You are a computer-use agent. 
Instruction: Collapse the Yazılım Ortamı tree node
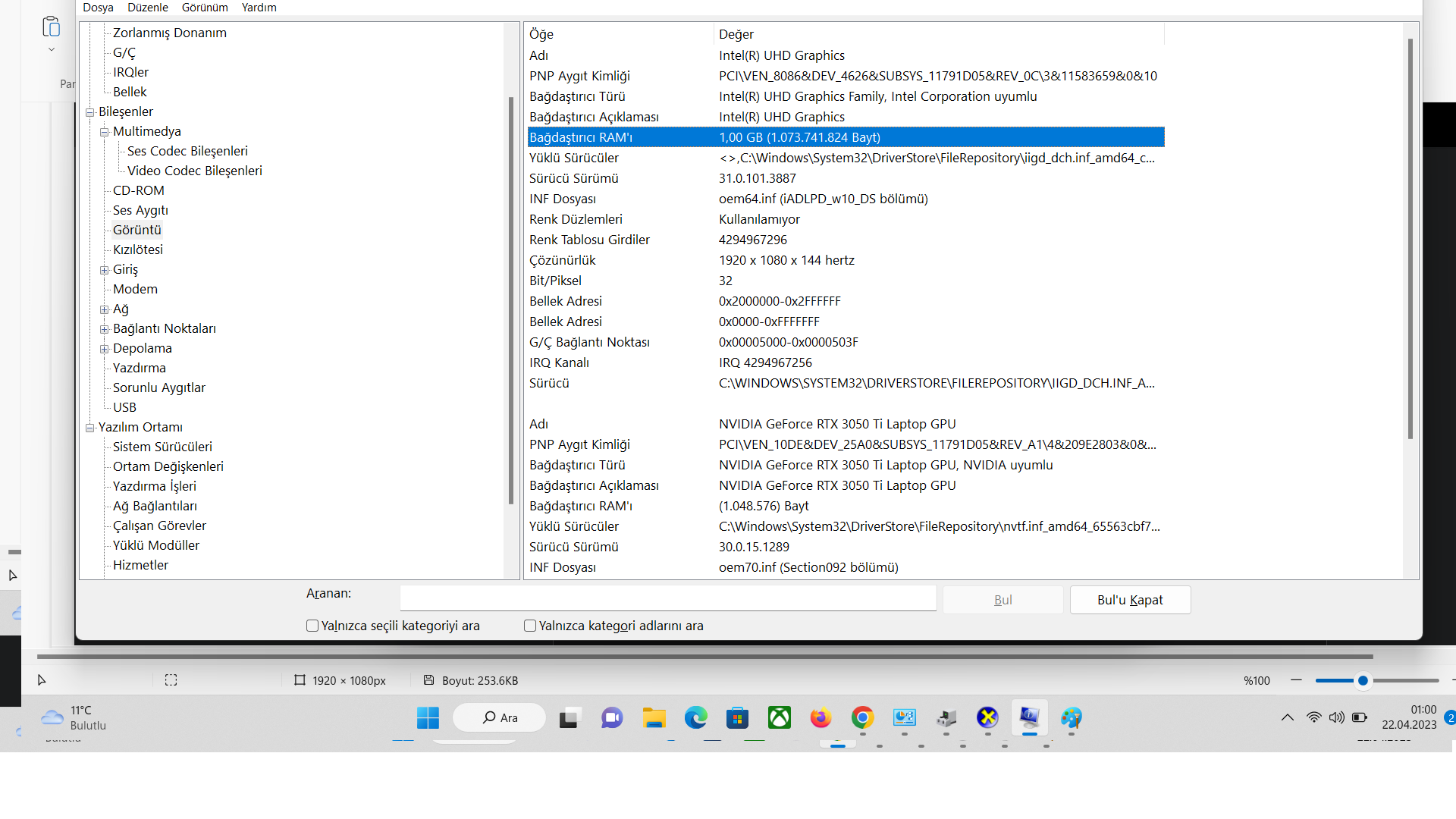coord(90,428)
